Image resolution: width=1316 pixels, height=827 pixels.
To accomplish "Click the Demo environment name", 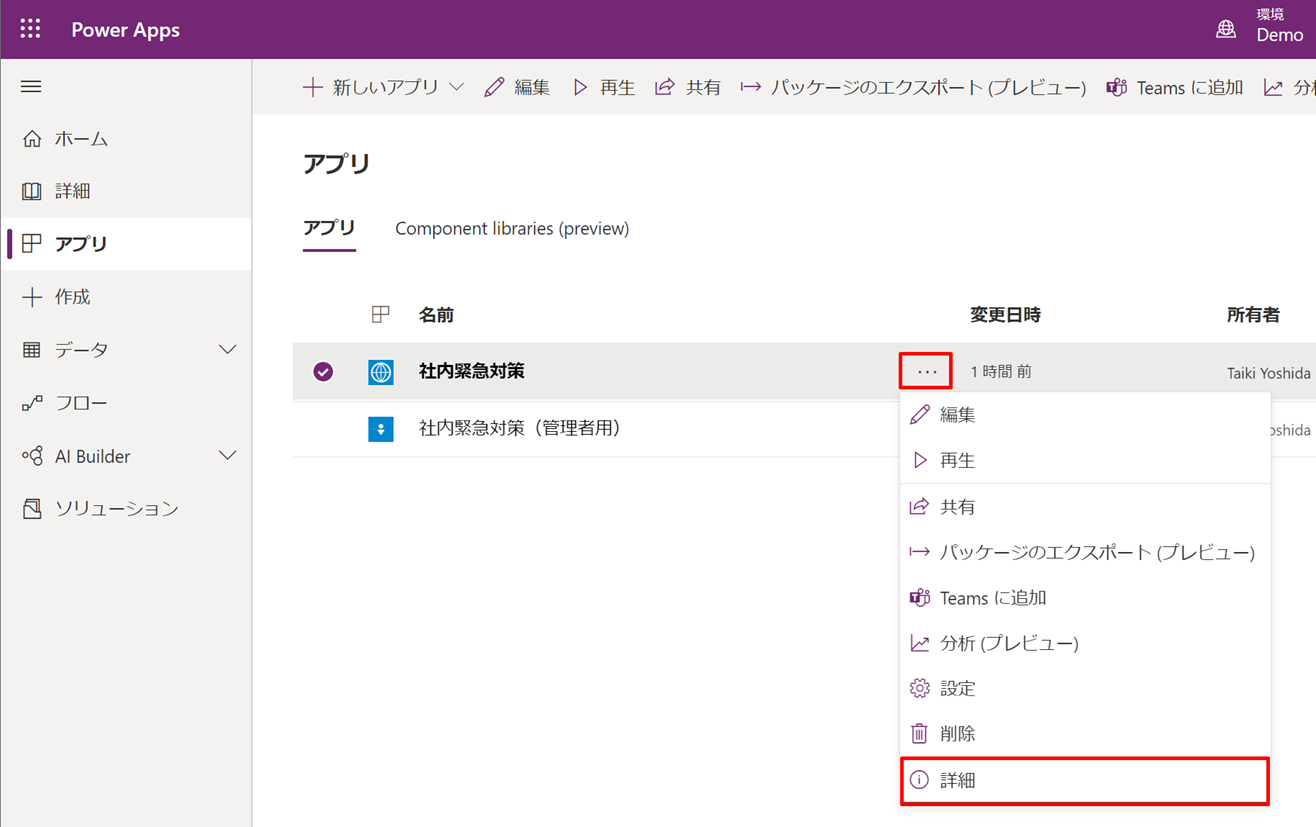I will coord(1280,35).
